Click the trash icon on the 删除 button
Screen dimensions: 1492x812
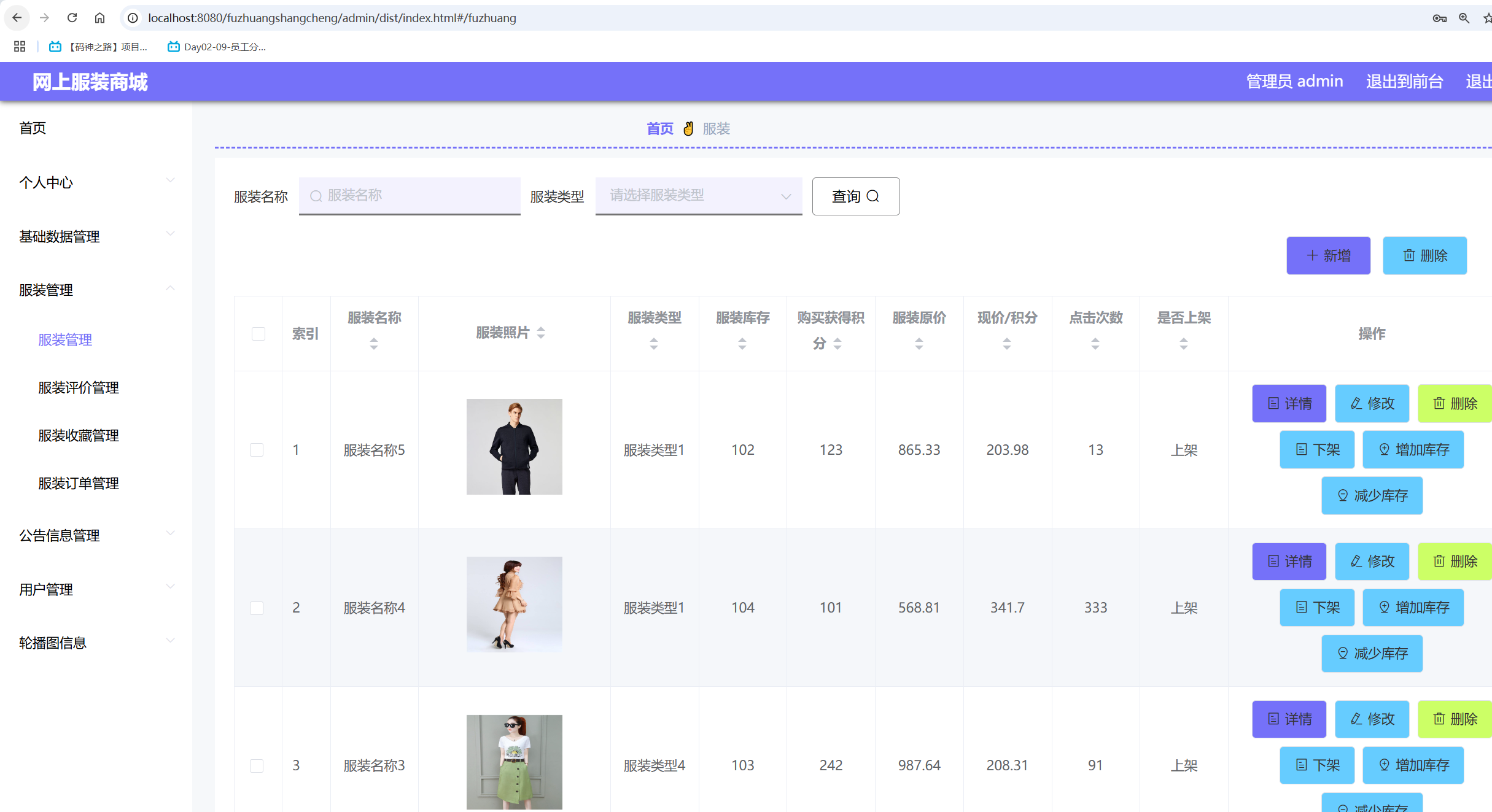pyautogui.click(x=1409, y=255)
